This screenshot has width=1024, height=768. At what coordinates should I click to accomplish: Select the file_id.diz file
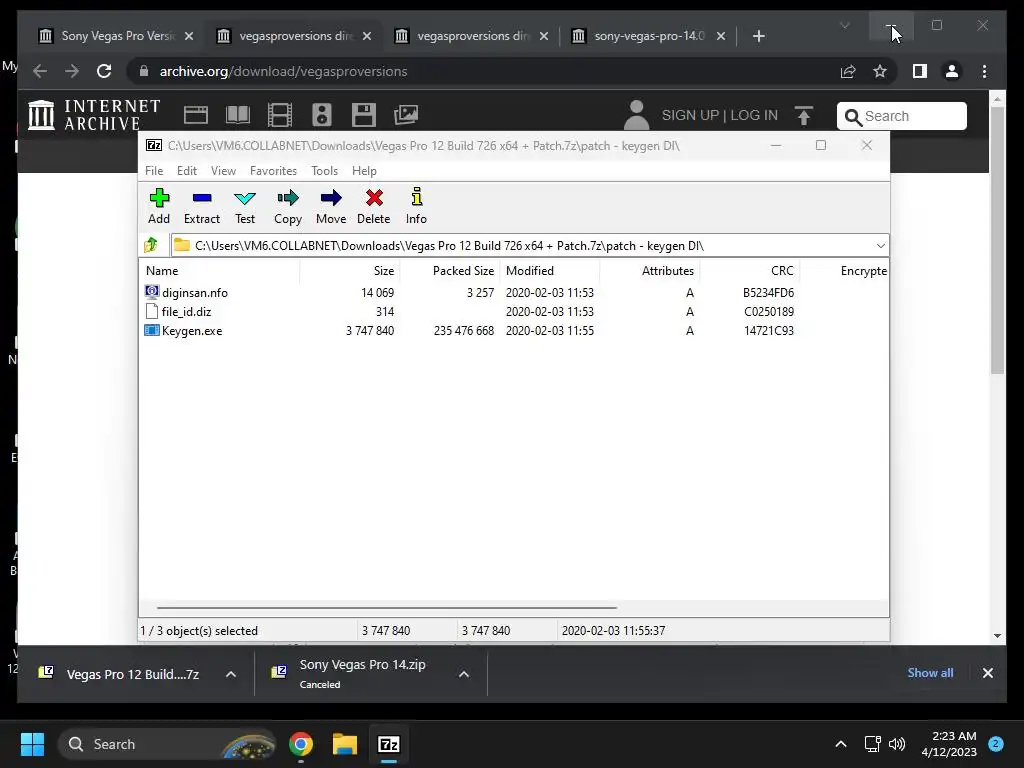(186, 312)
